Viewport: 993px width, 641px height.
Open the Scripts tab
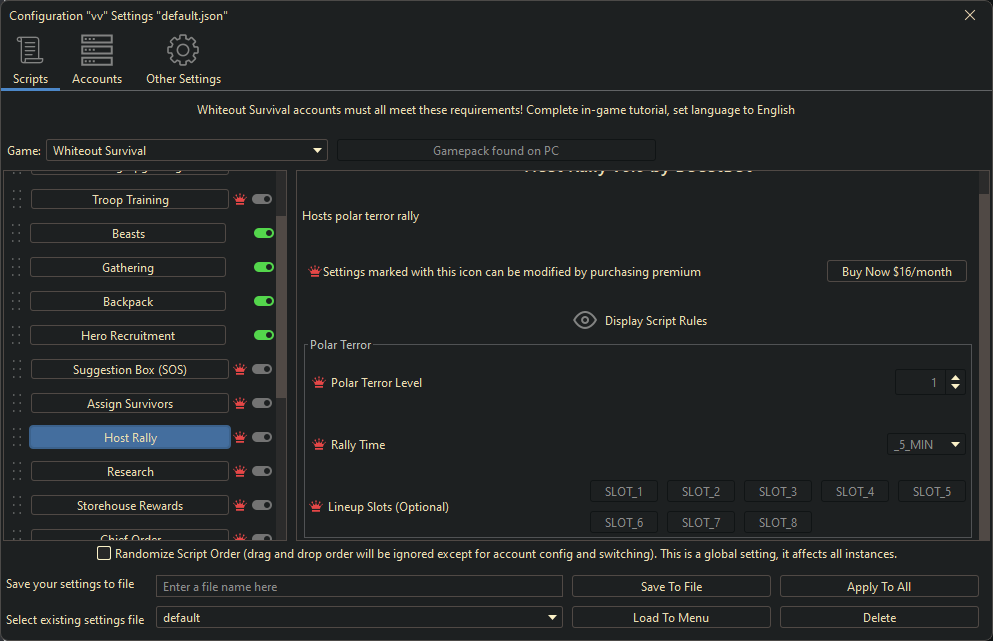pos(30,60)
